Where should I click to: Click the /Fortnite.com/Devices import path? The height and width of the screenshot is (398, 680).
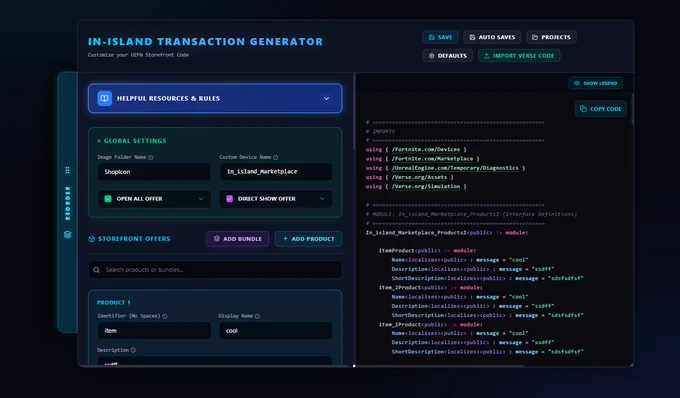coord(426,149)
